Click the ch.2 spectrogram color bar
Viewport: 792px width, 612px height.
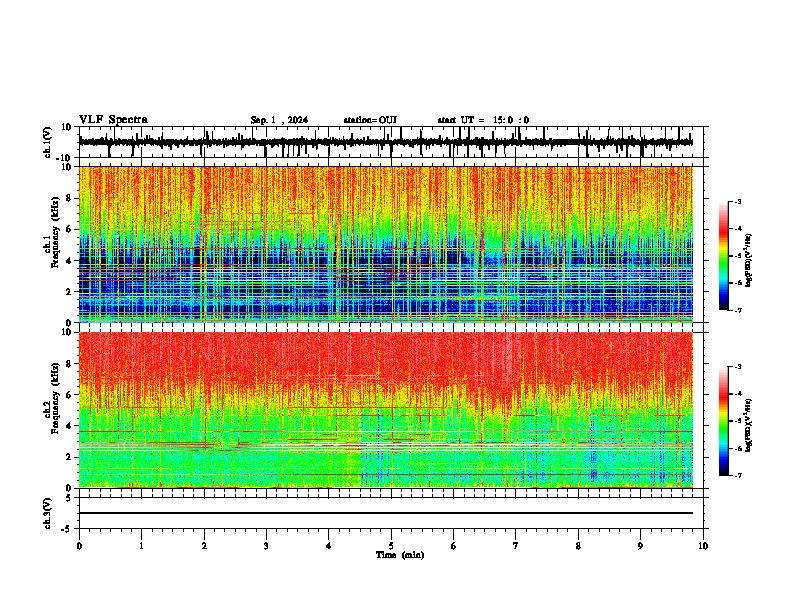pyautogui.click(x=724, y=421)
